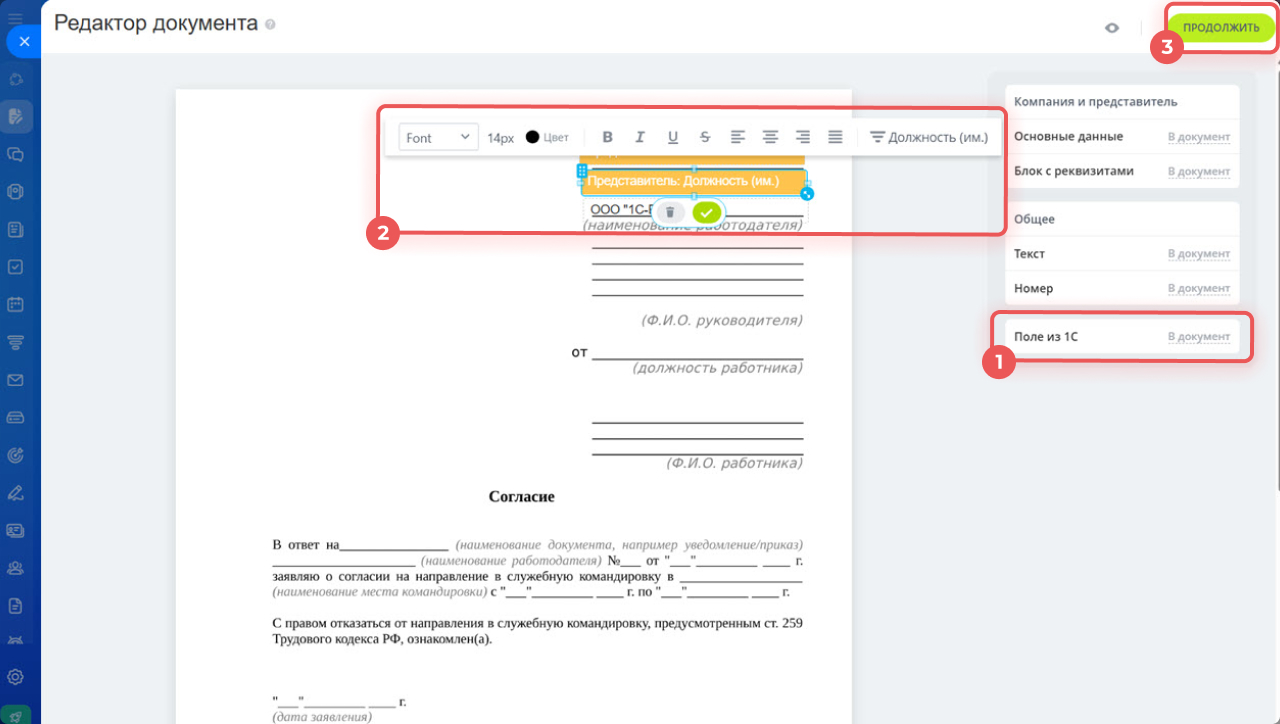Apply italic formatting to the field
Screen dimensions: 1280x724
point(640,138)
